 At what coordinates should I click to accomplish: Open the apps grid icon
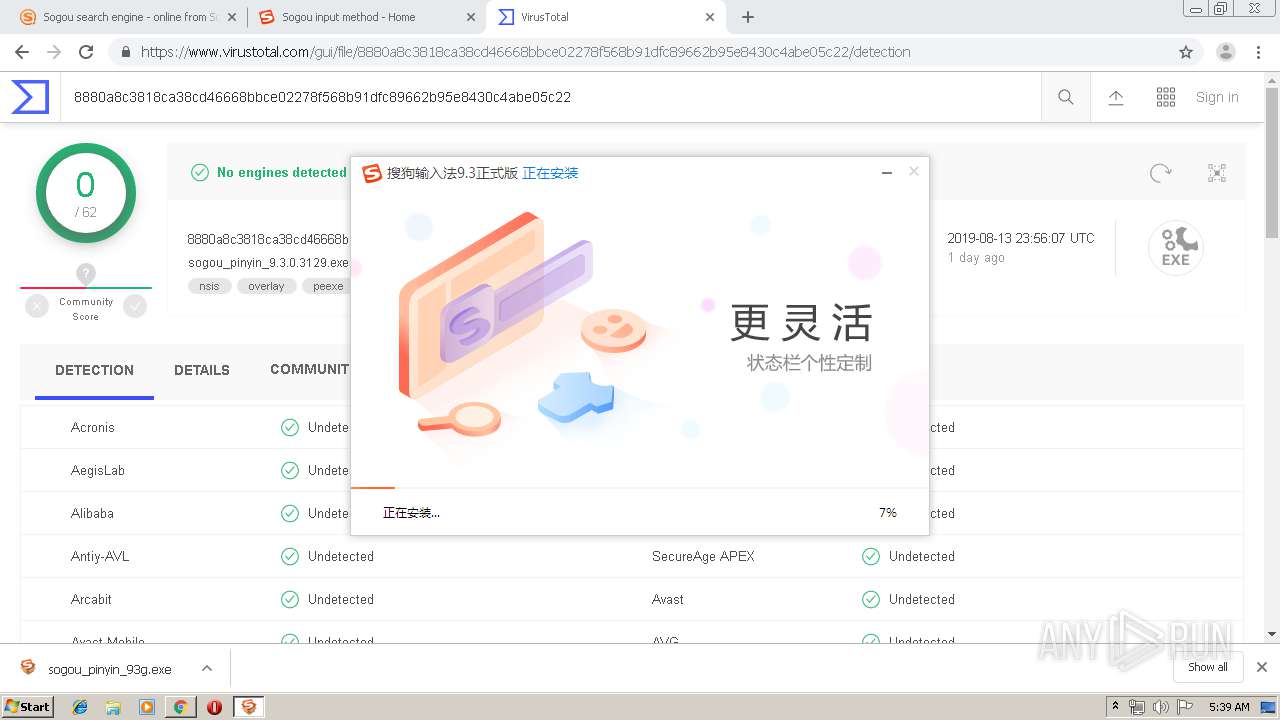click(x=1166, y=97)
